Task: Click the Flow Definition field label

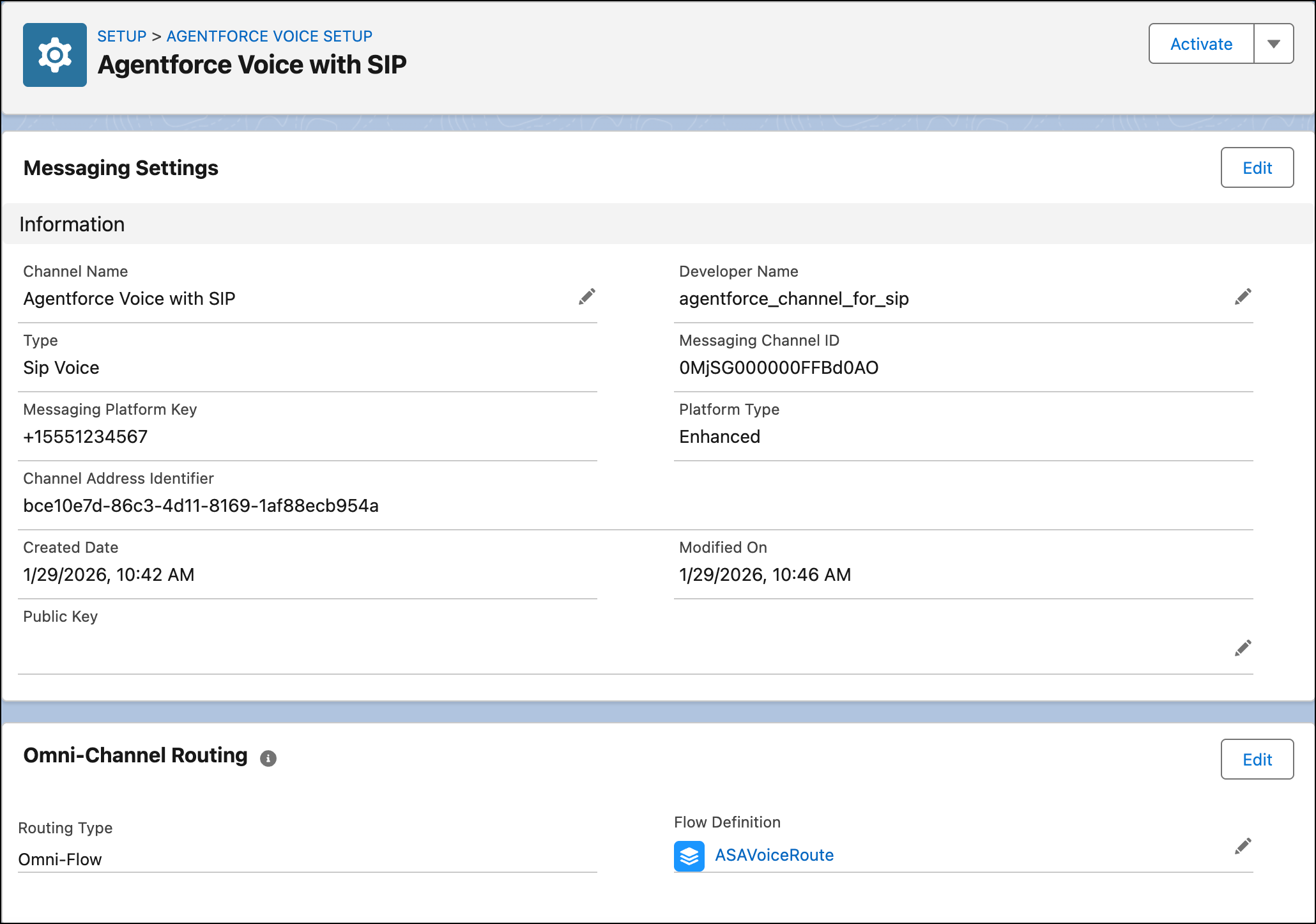Action: [727, 822]
